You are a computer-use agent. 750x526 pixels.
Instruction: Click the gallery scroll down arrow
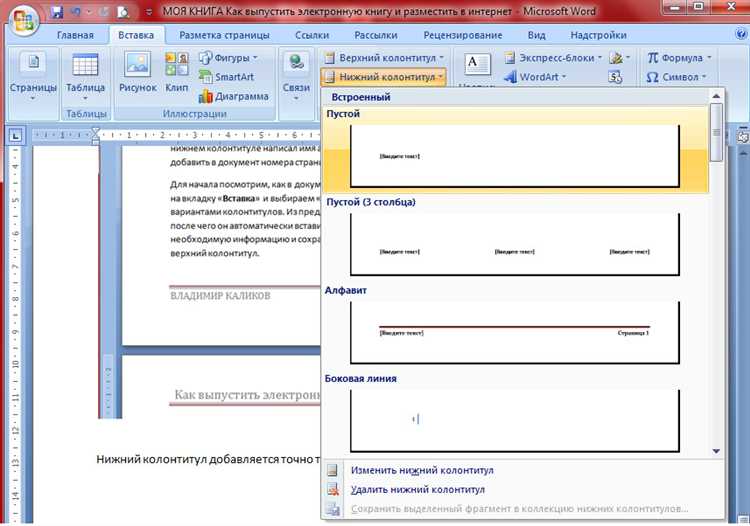coord(716,451)
